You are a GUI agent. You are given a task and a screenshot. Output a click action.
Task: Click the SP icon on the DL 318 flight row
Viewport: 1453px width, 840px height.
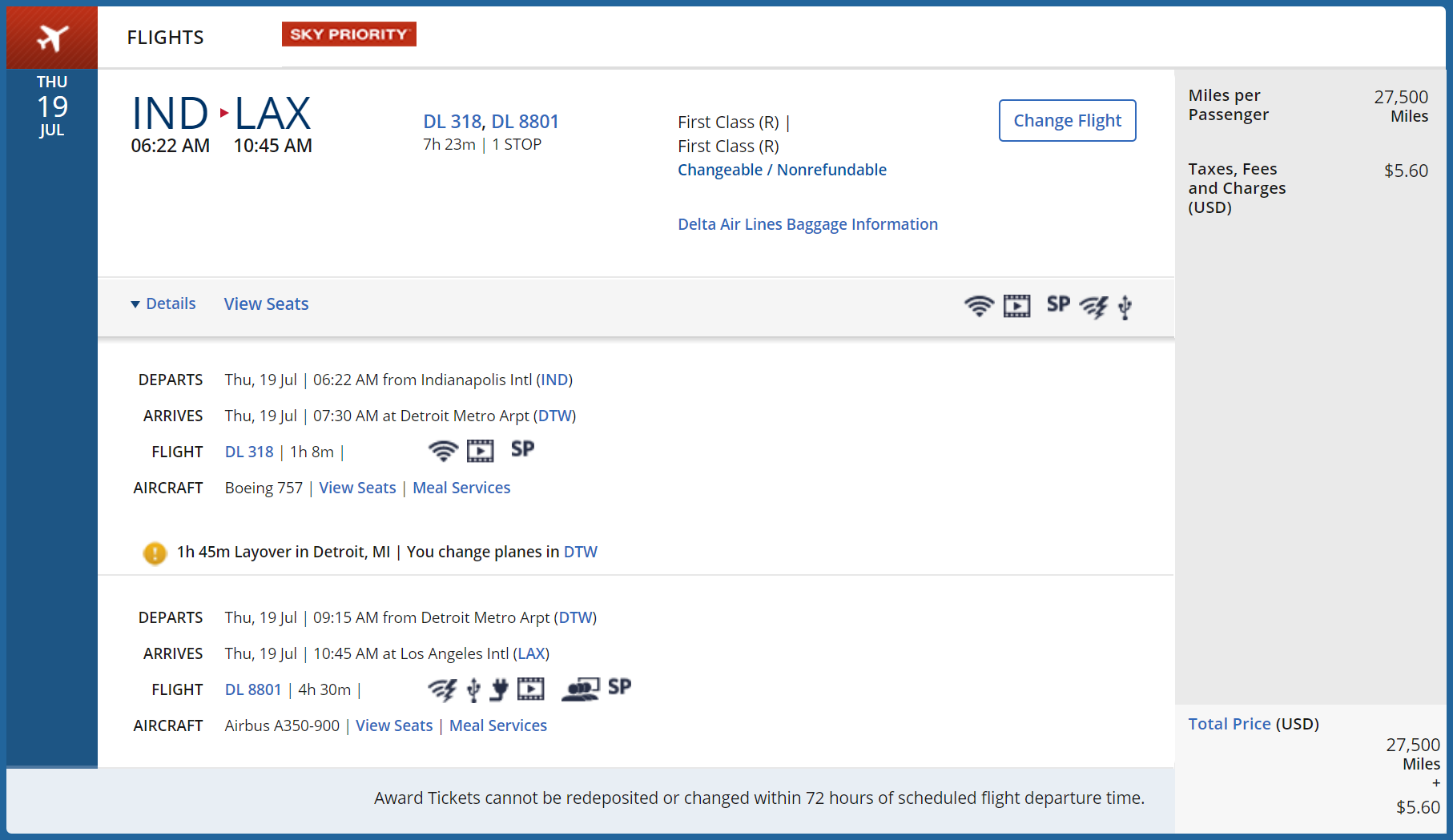click(x=522, y=449)
